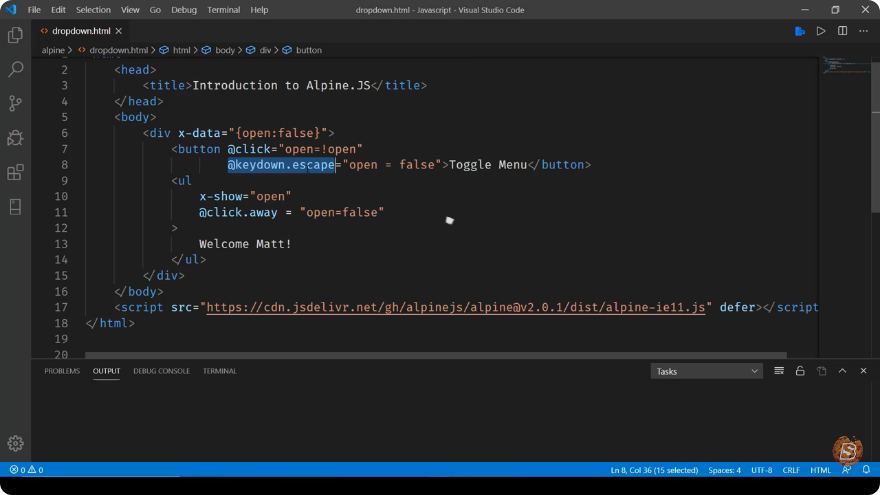Clear the output panel

[x=778, y=371]
